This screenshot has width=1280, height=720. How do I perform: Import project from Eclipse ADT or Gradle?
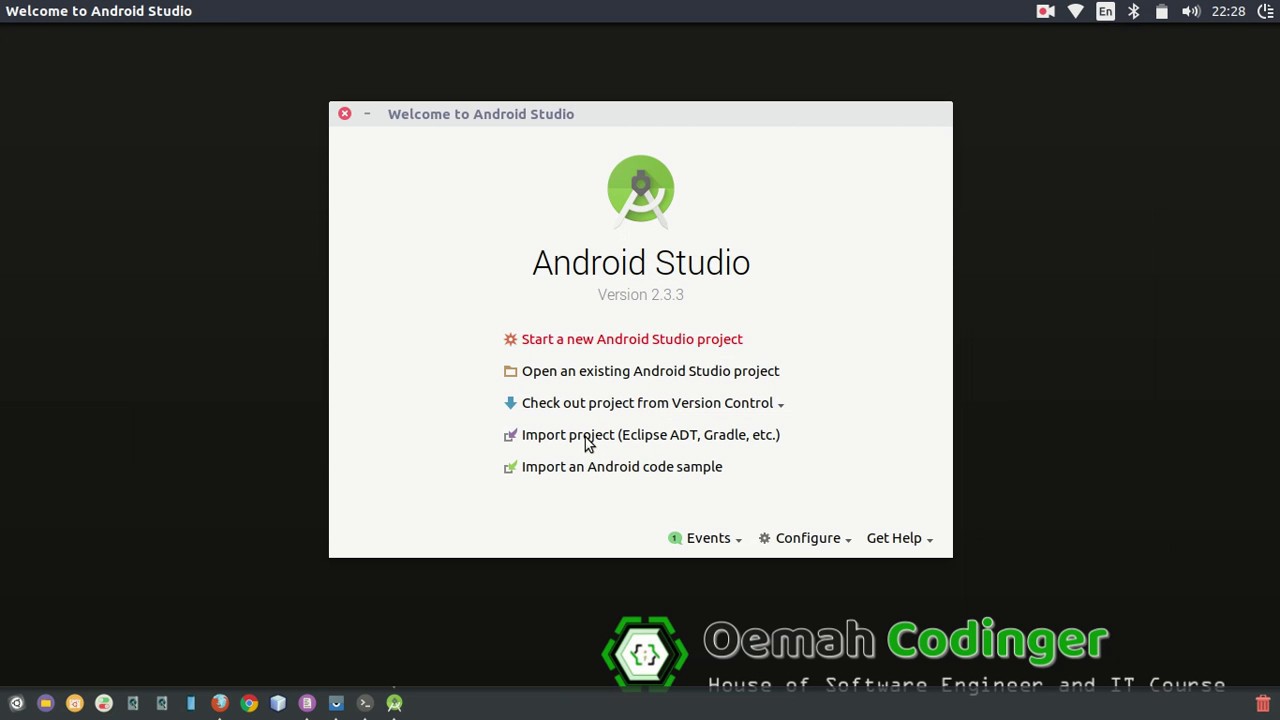click(641, 435)
